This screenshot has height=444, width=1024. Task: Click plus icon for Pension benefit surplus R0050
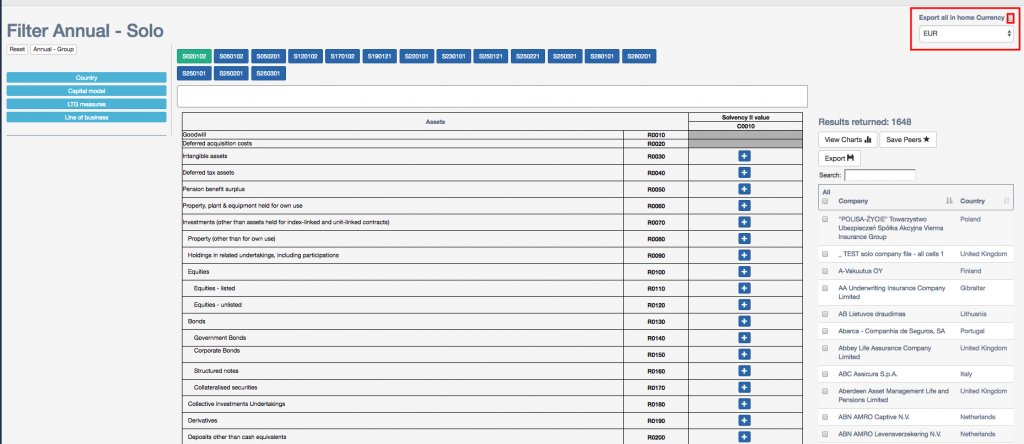743,189
